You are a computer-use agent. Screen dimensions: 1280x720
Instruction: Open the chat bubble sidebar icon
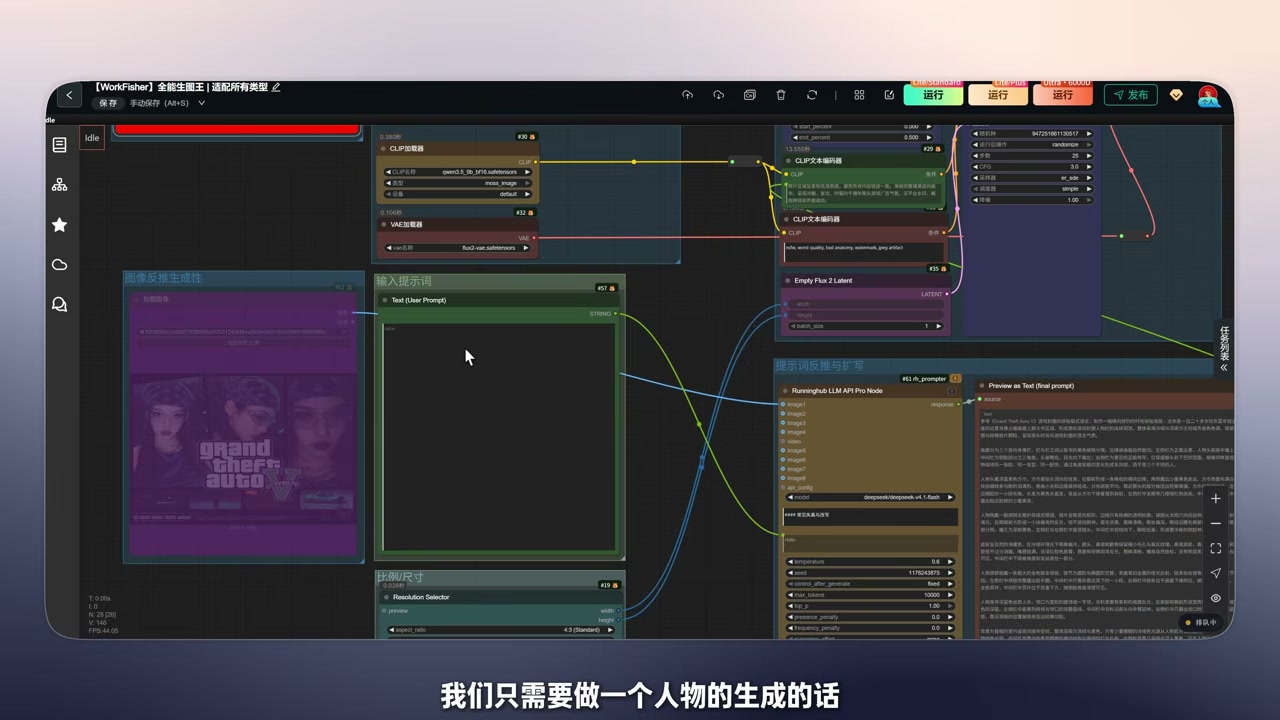coord(60,305)
